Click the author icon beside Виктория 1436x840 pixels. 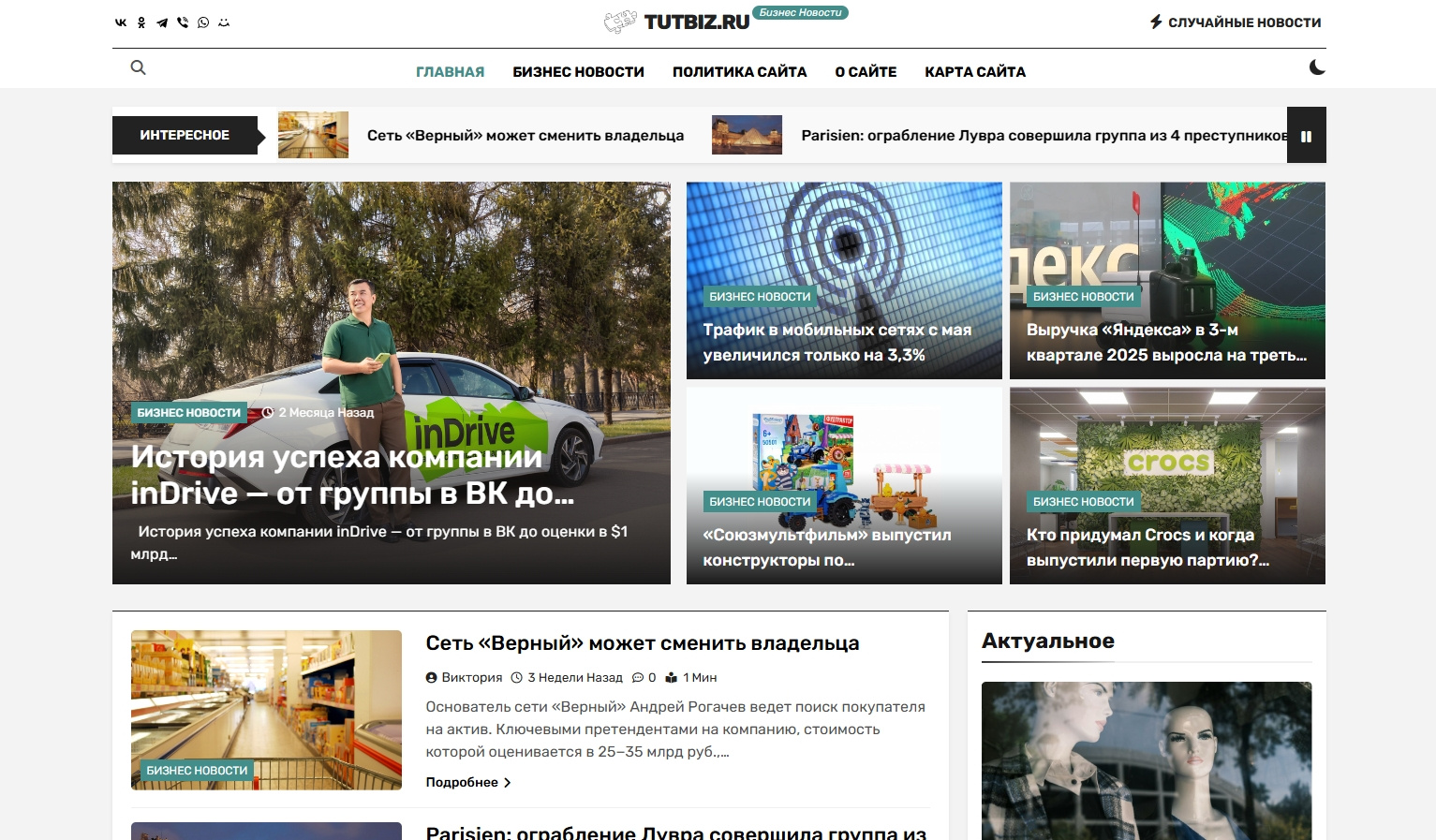point(431,678)
